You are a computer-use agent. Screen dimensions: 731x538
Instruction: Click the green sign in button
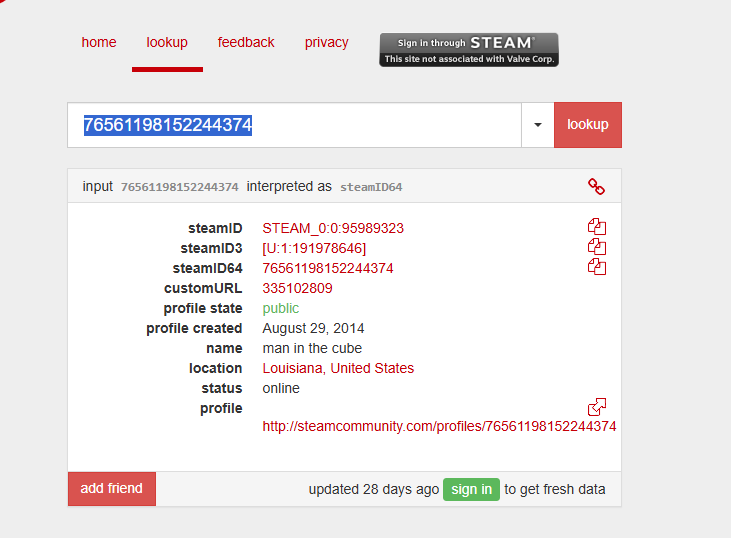471,490
